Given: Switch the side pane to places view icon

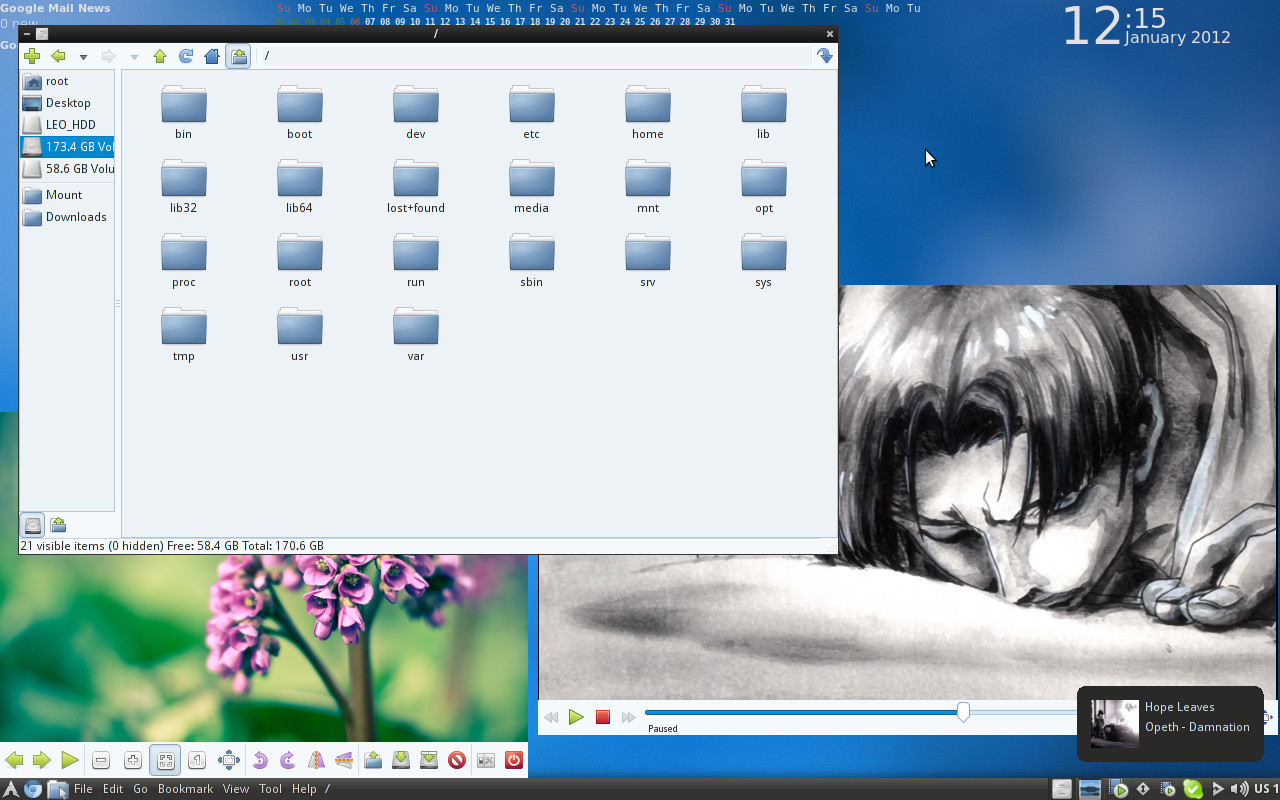Looking at the screenshot, I should point(33,525).
